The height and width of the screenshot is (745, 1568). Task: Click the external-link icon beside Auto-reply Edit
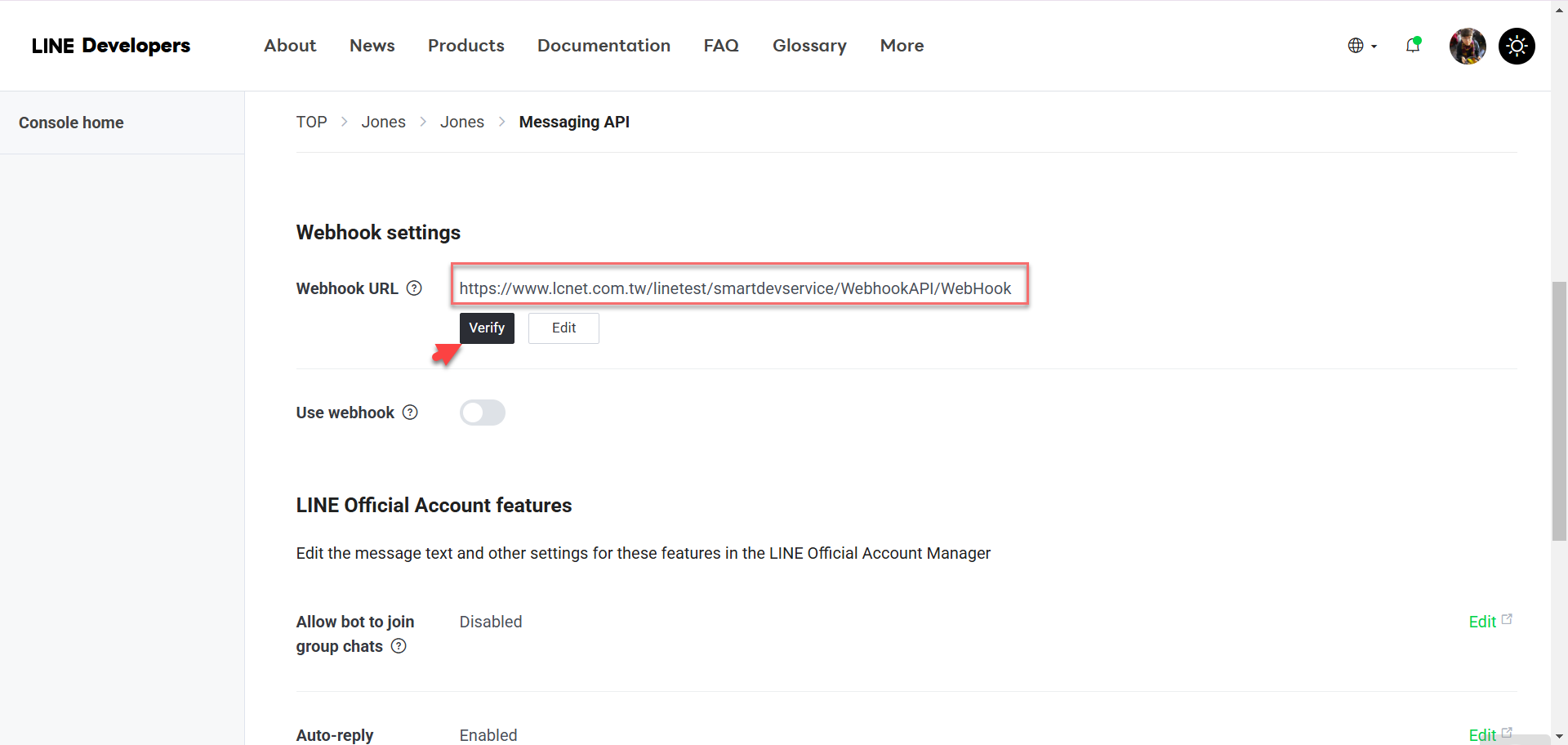point(1506,732)
